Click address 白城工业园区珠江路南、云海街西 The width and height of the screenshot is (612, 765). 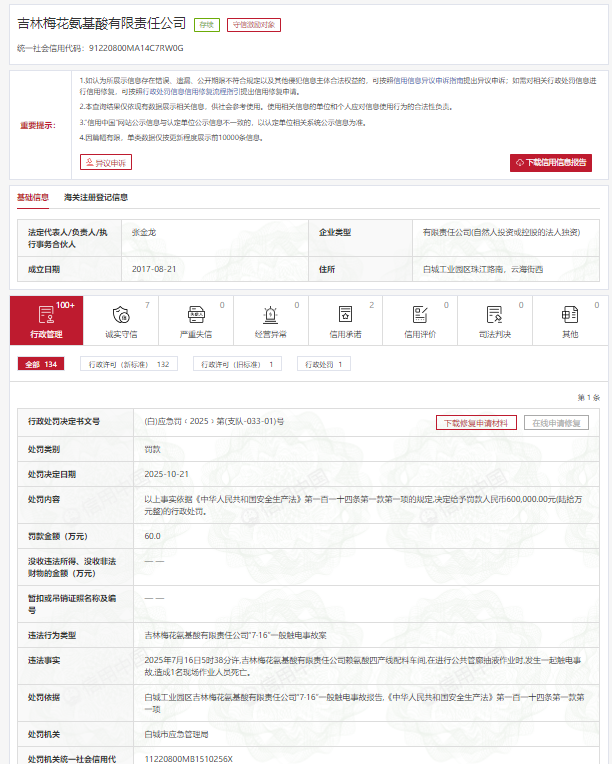click(483, 269)
